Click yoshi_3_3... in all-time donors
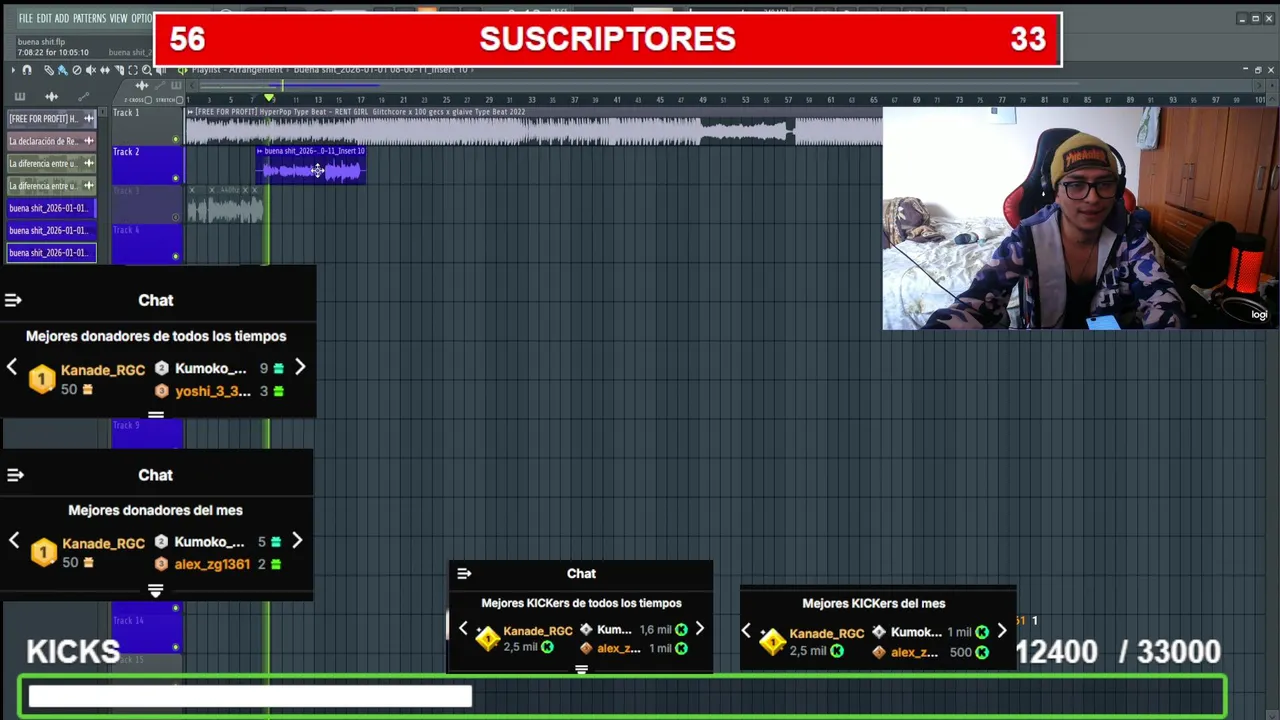Image resolution: width=1280 pixels, height=720 pixels. click(213, 391)
